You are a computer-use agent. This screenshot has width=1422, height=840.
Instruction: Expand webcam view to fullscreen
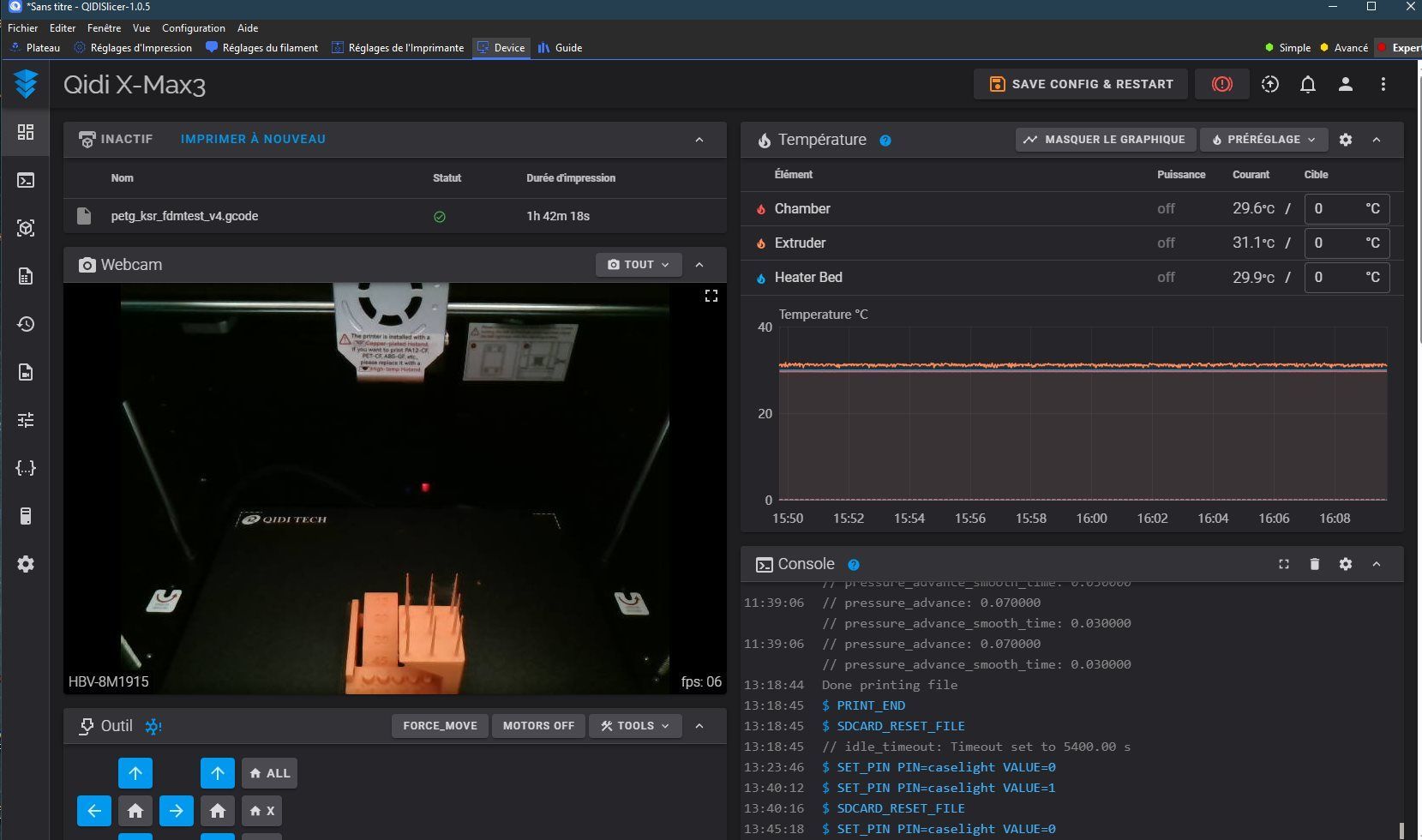(711, 296)
